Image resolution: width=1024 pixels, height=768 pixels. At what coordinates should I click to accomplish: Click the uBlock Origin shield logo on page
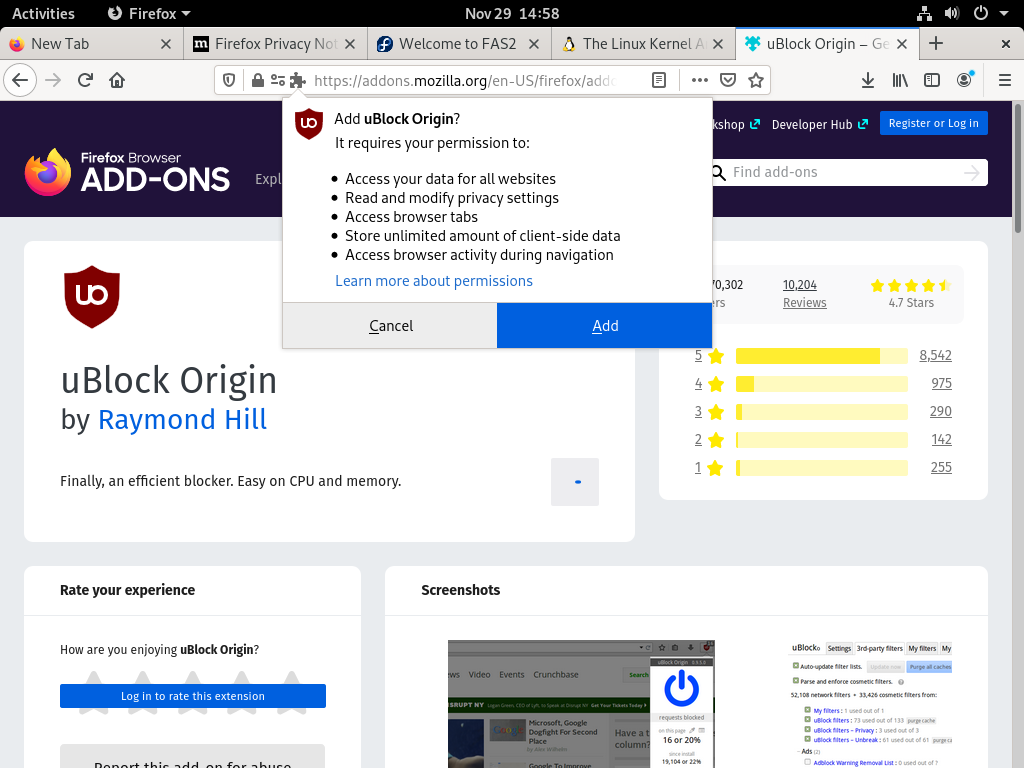92,296
